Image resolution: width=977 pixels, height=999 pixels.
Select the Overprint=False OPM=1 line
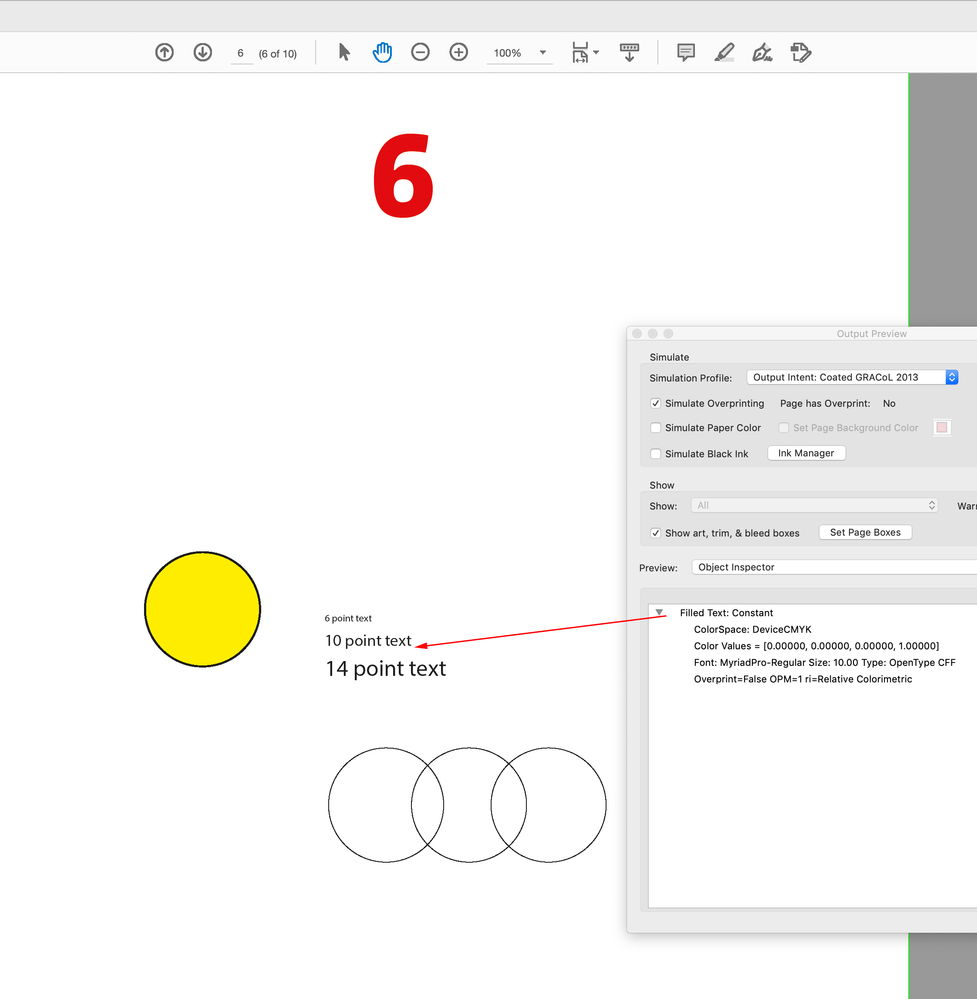click(803, 679)
